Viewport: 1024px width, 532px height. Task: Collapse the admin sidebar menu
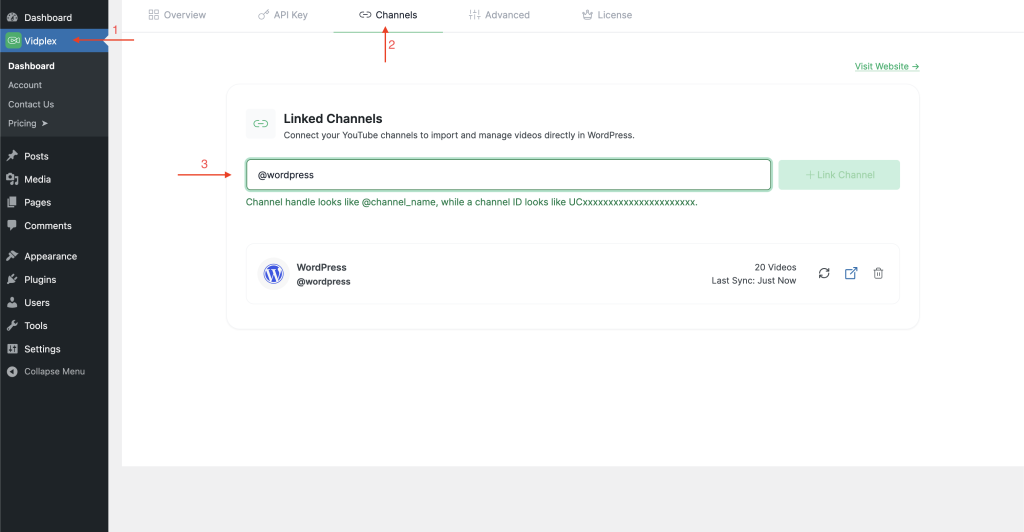(x=54, y=372)
